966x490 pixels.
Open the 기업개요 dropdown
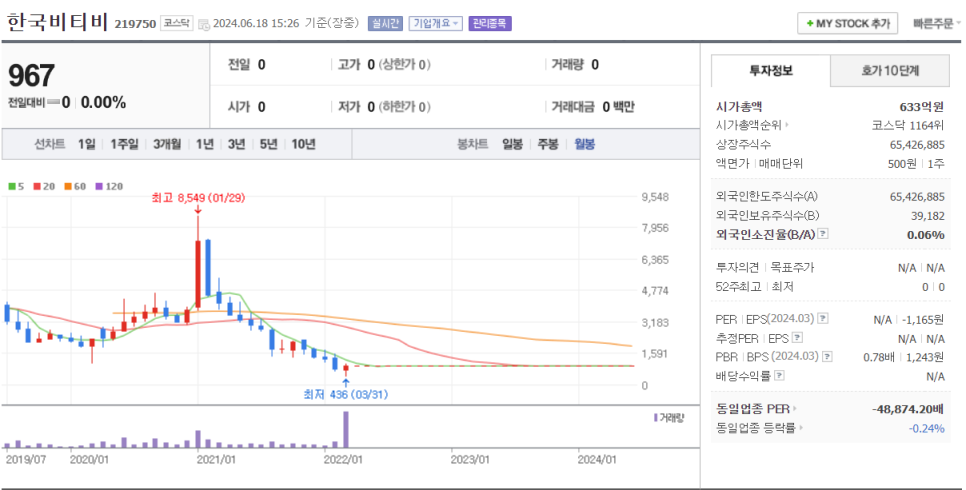[436, 23]
